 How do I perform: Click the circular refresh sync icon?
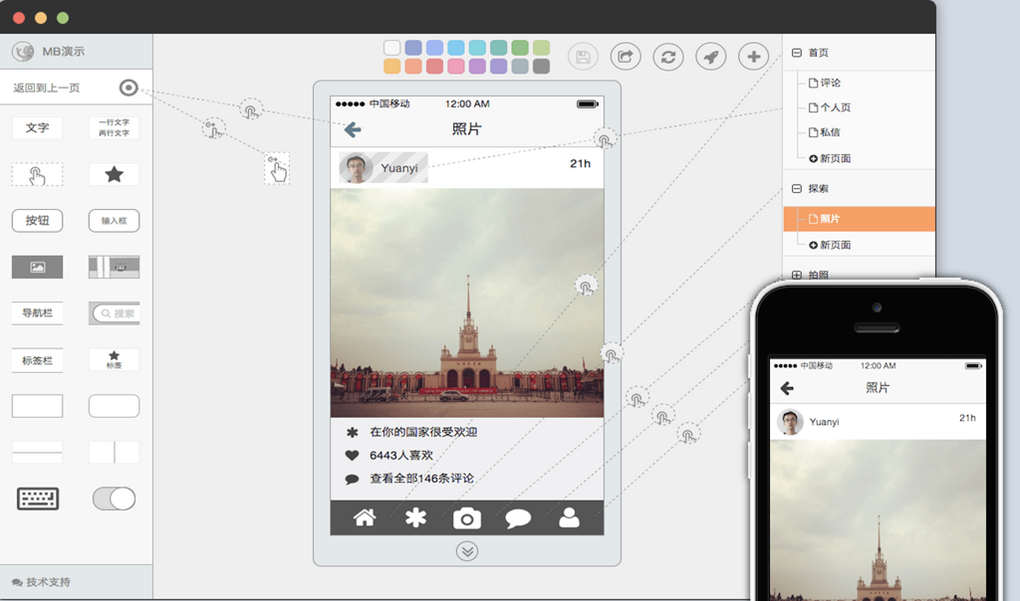[x=668, y=57]
